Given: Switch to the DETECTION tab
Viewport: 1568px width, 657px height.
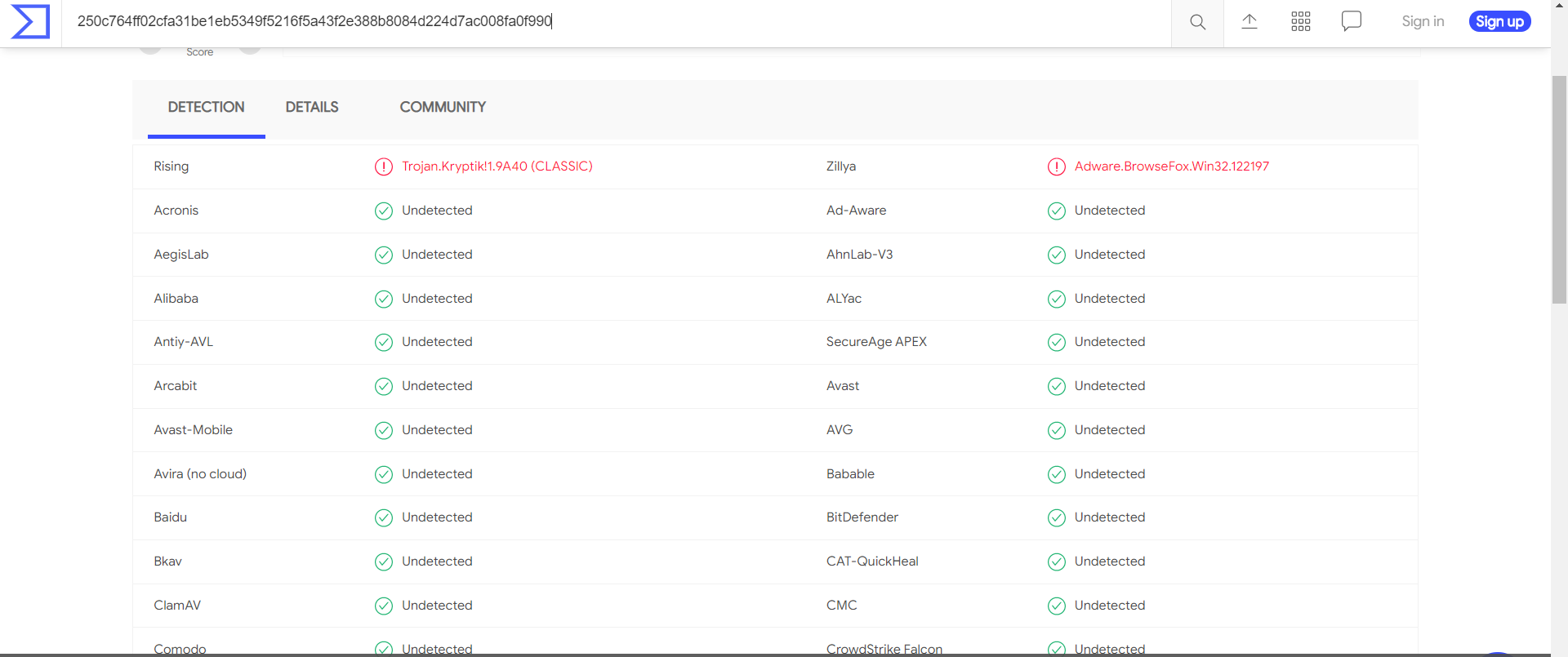Looking at the screenshot, I should pyautogui.click(x=207, y=107).
